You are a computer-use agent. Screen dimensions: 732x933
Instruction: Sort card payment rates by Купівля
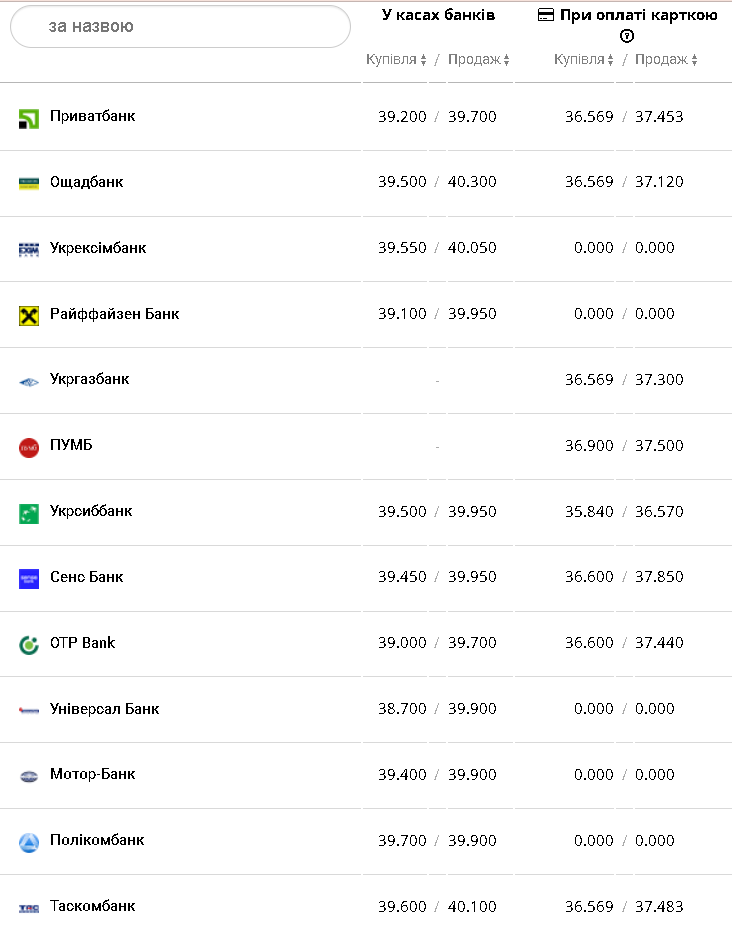coord(584,60)
